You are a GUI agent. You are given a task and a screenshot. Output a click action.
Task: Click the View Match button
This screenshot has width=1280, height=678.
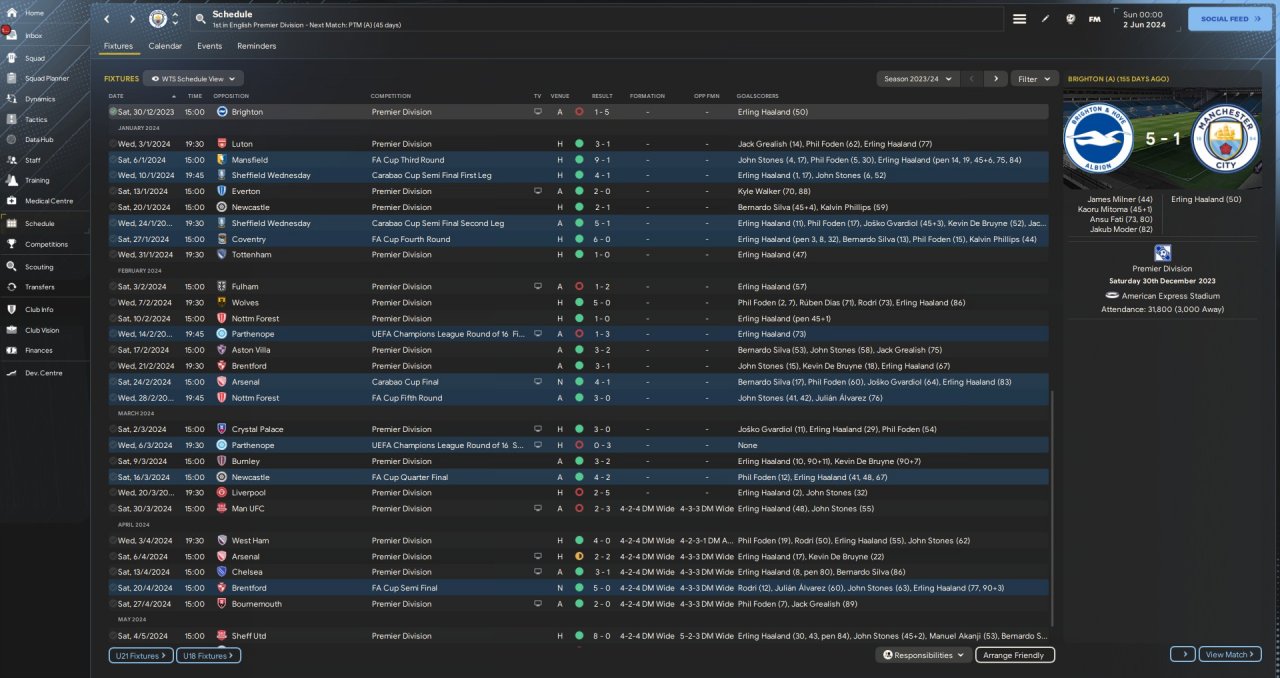click(x=1229, y=654)
